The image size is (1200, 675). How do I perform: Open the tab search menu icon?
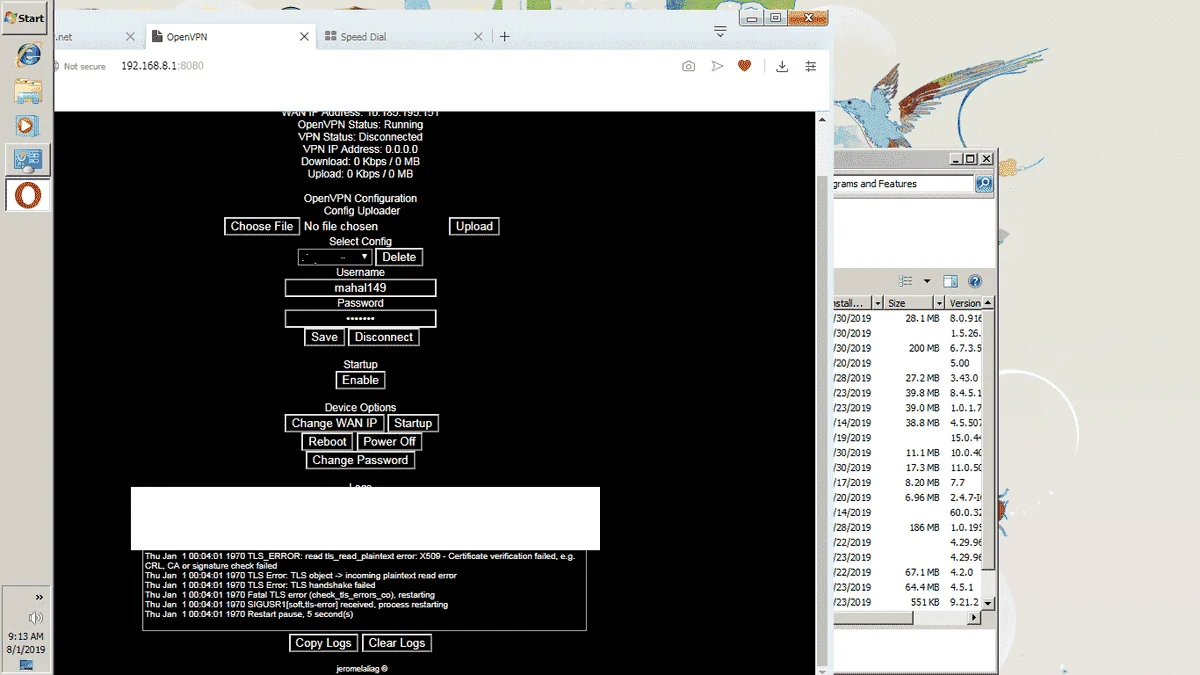(720, 32)
